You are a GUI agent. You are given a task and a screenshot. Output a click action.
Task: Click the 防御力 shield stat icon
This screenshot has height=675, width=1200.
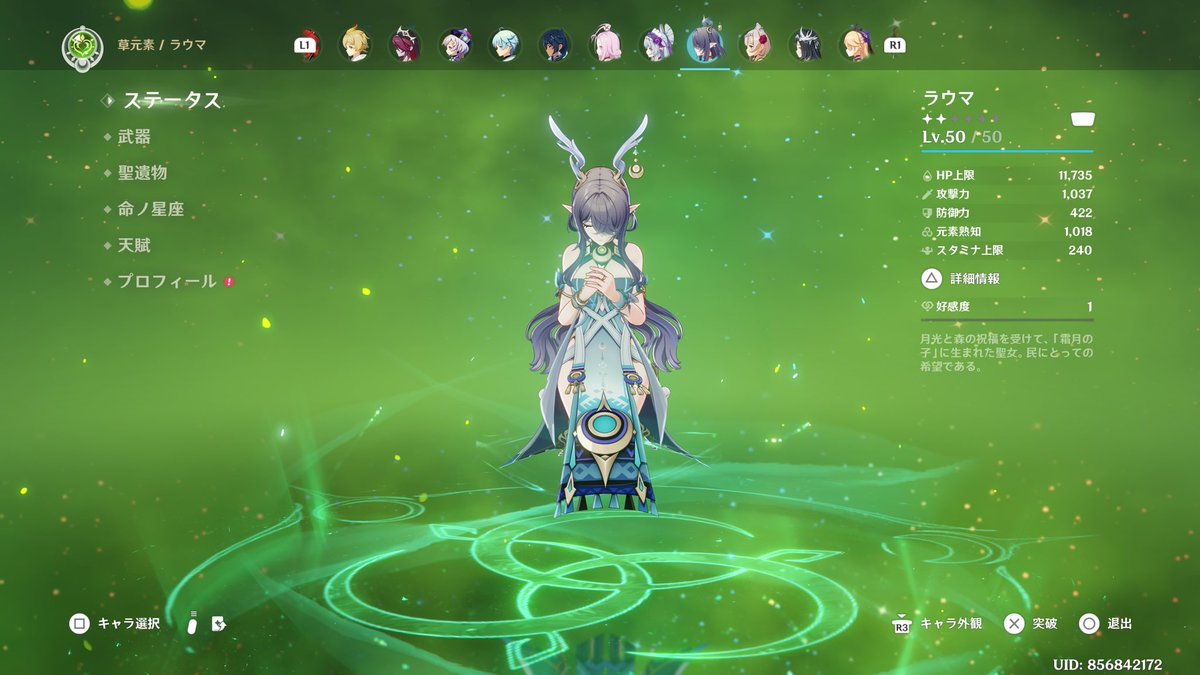(x=927, y=213)
